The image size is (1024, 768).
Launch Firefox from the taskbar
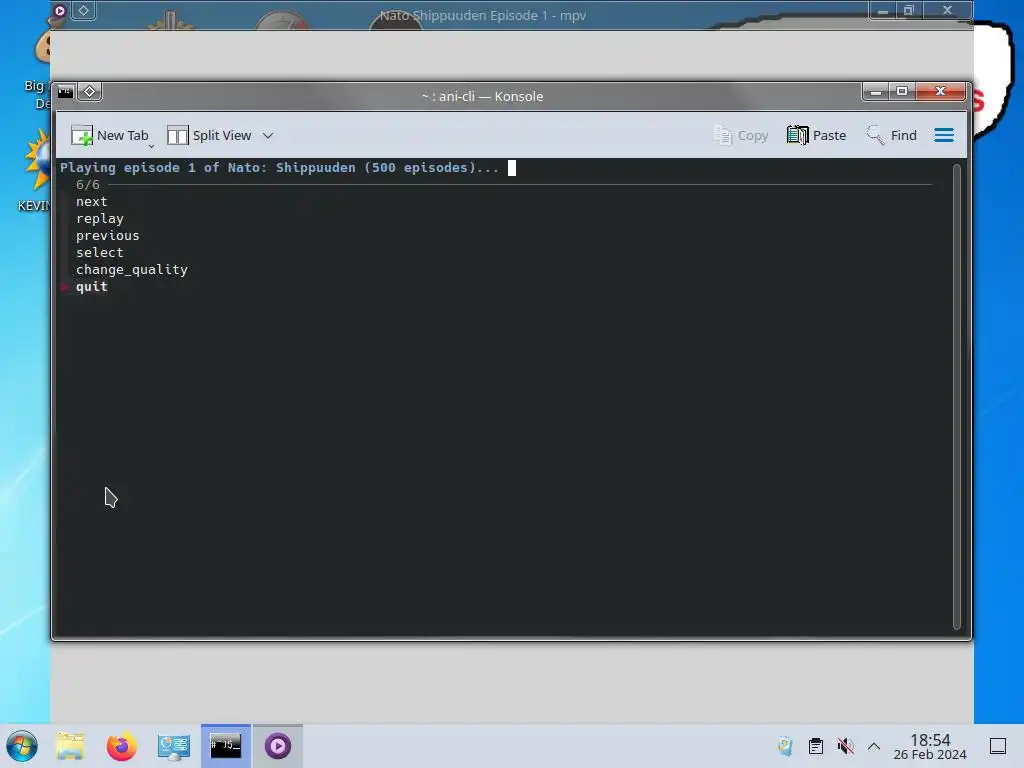coord(121,746)
